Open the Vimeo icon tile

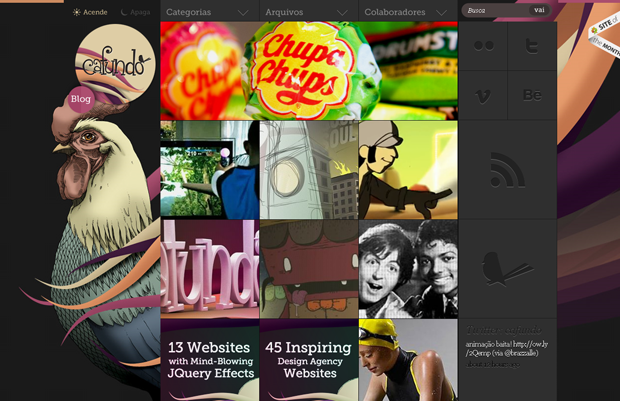coord(483,95)
